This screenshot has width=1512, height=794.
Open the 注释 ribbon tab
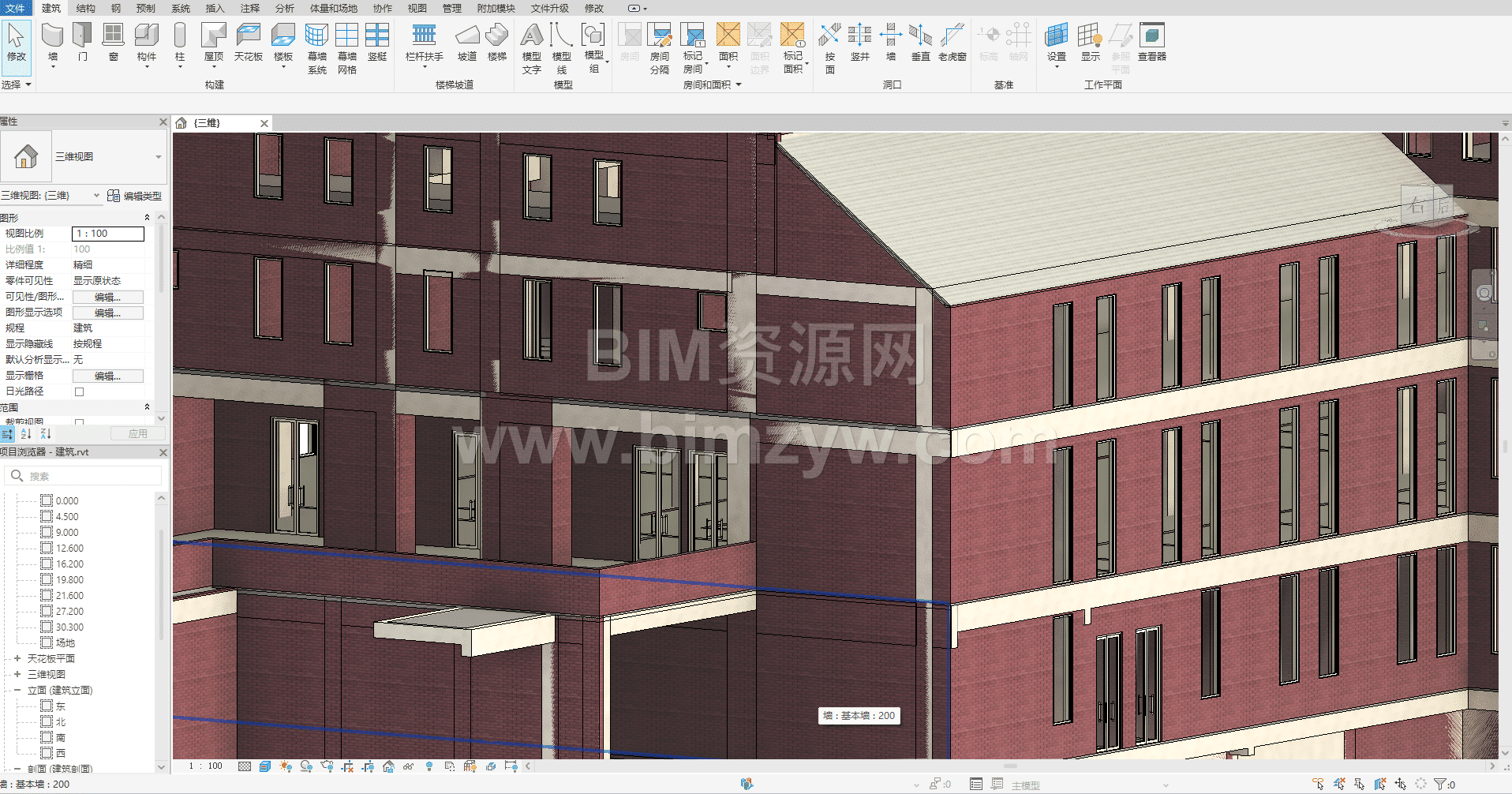(x=249, y=8)
